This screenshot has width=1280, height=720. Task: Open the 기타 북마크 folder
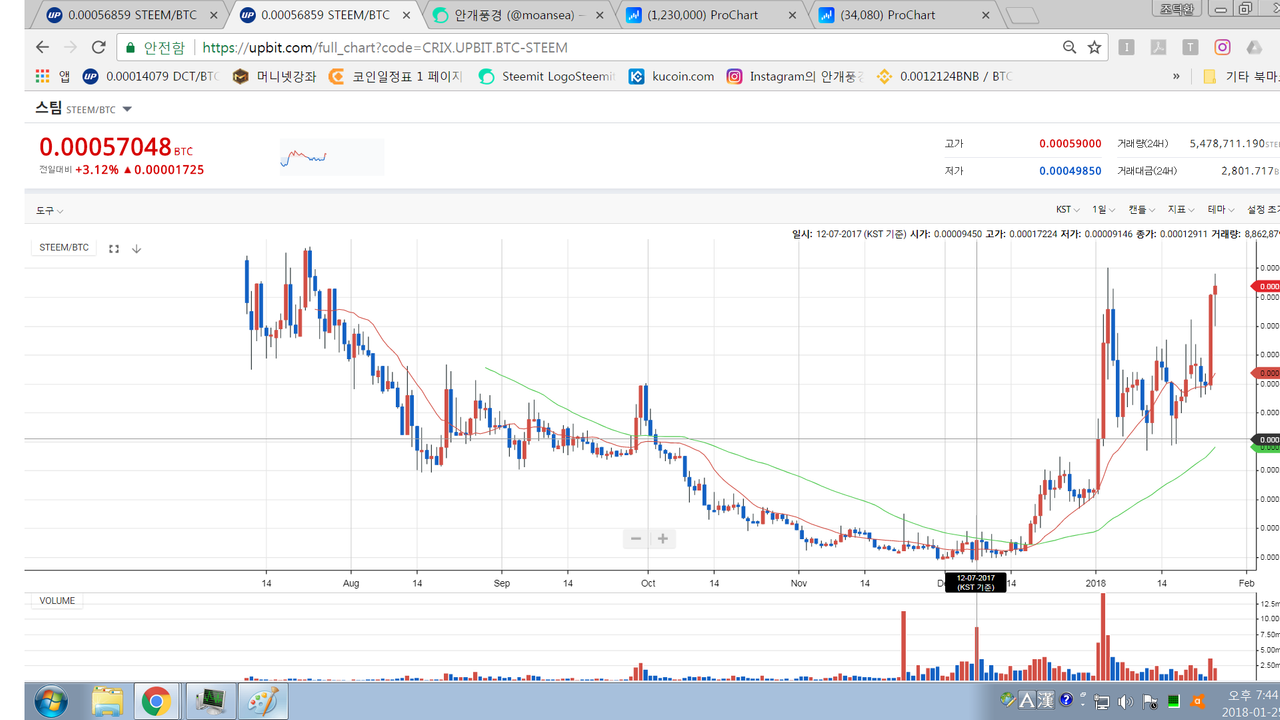(1240, 76)
